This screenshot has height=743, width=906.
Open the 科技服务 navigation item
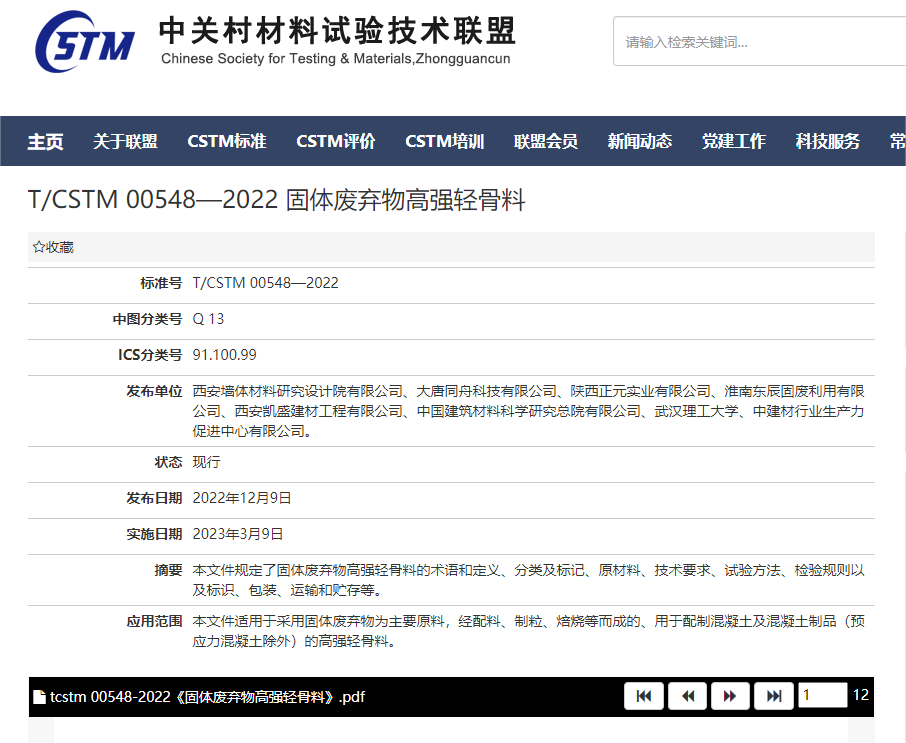(828, 141)
